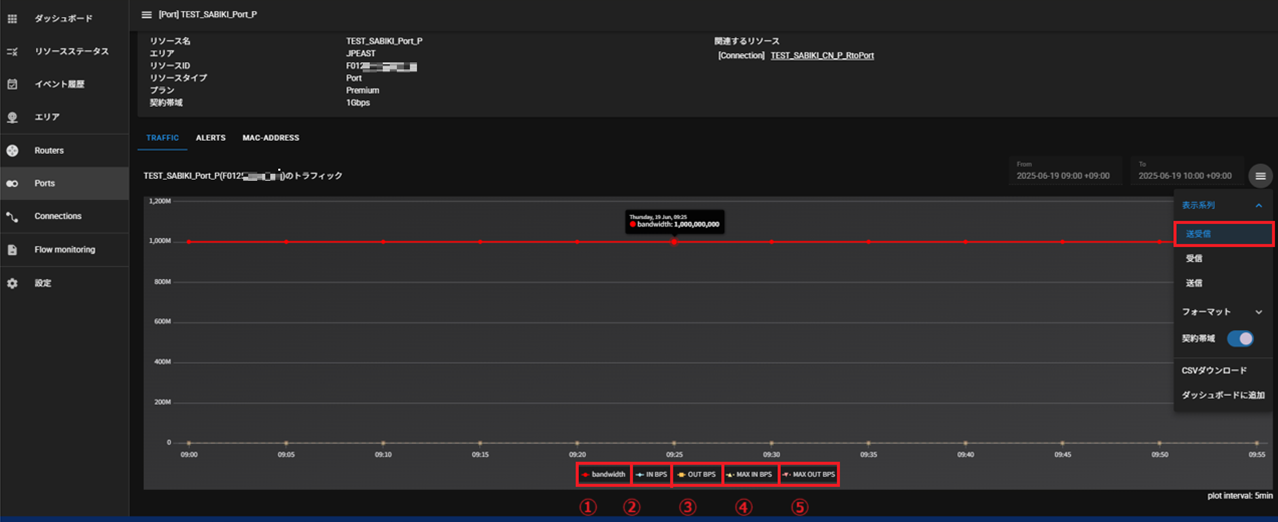Click the Routers icon in sidebar
This screenshot has width=1278, height=522.
pyautogui.click(x=12, y=151)
